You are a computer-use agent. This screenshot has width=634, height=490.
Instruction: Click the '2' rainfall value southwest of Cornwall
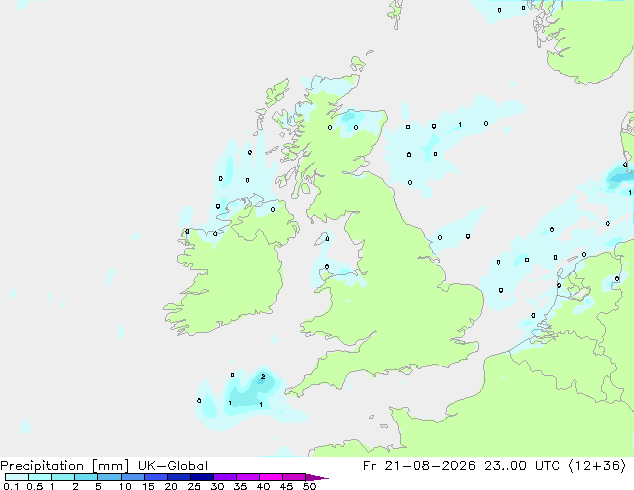click(x=263, y=376)
